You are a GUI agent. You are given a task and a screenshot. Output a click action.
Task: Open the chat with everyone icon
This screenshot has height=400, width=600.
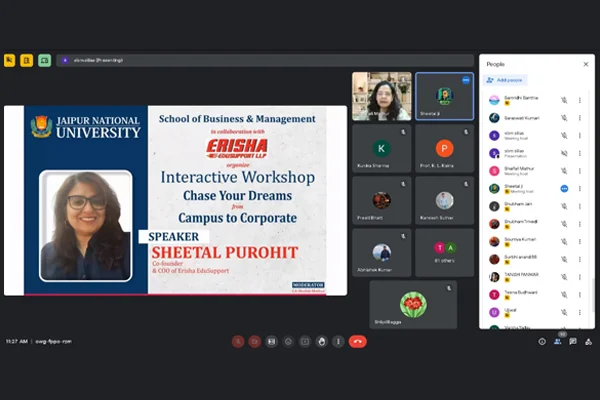click(573, 341)
